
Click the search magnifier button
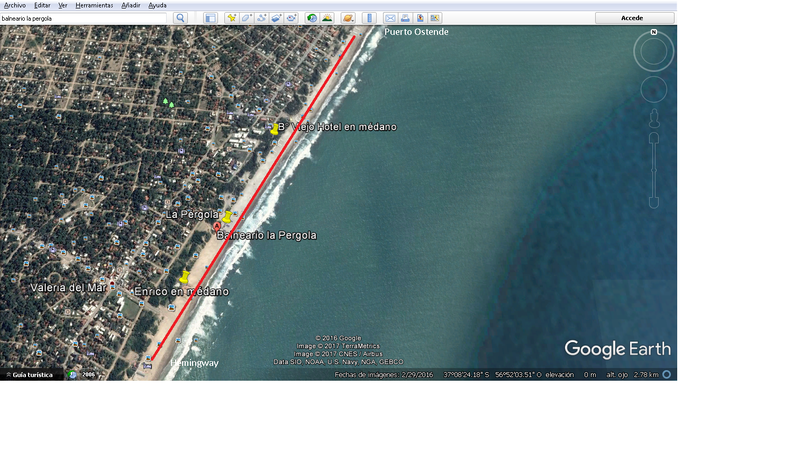tap(180, 18)
